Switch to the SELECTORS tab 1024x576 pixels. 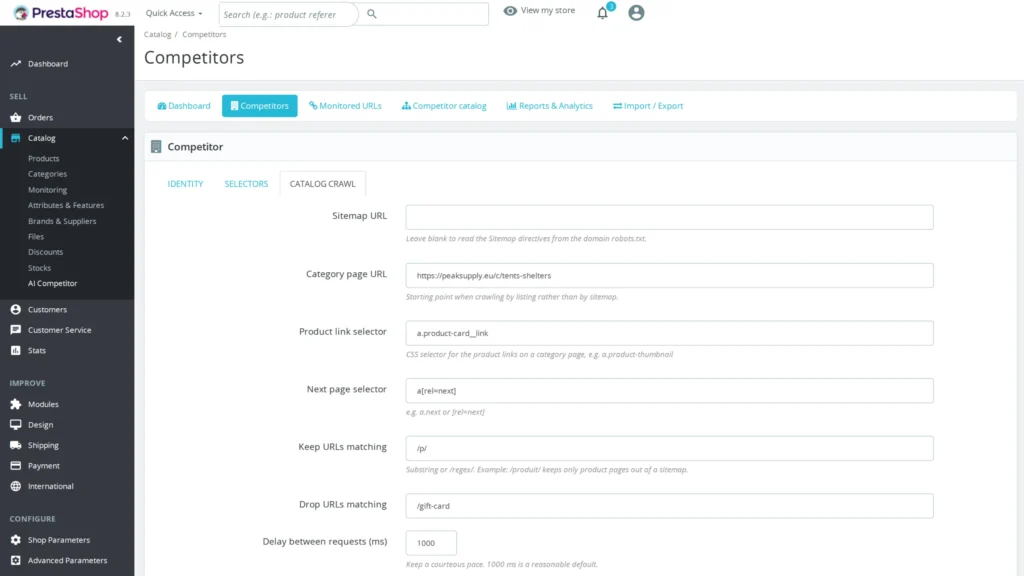point(246,184)
